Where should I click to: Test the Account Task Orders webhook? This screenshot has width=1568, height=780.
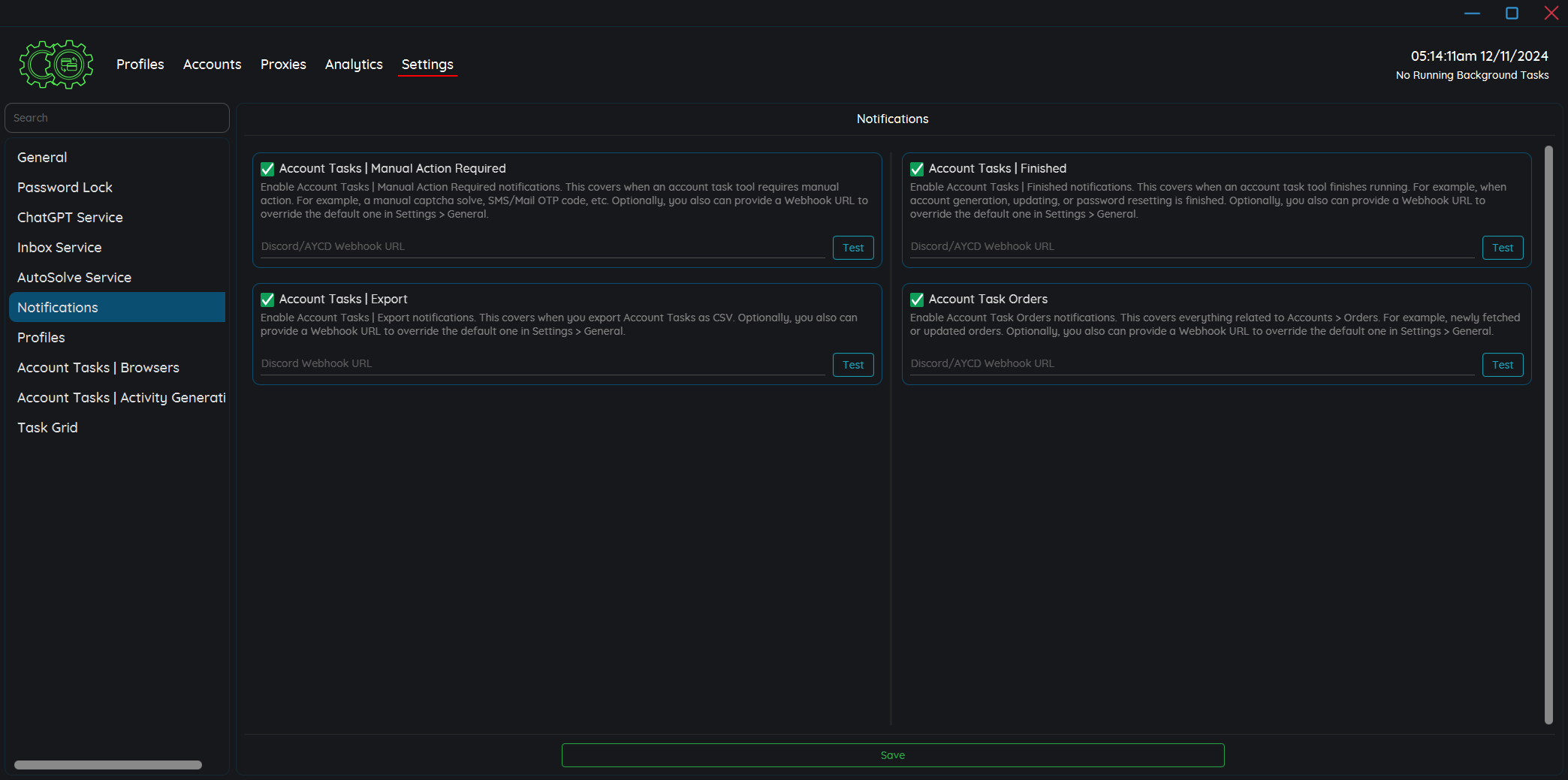pos(1503,365)
